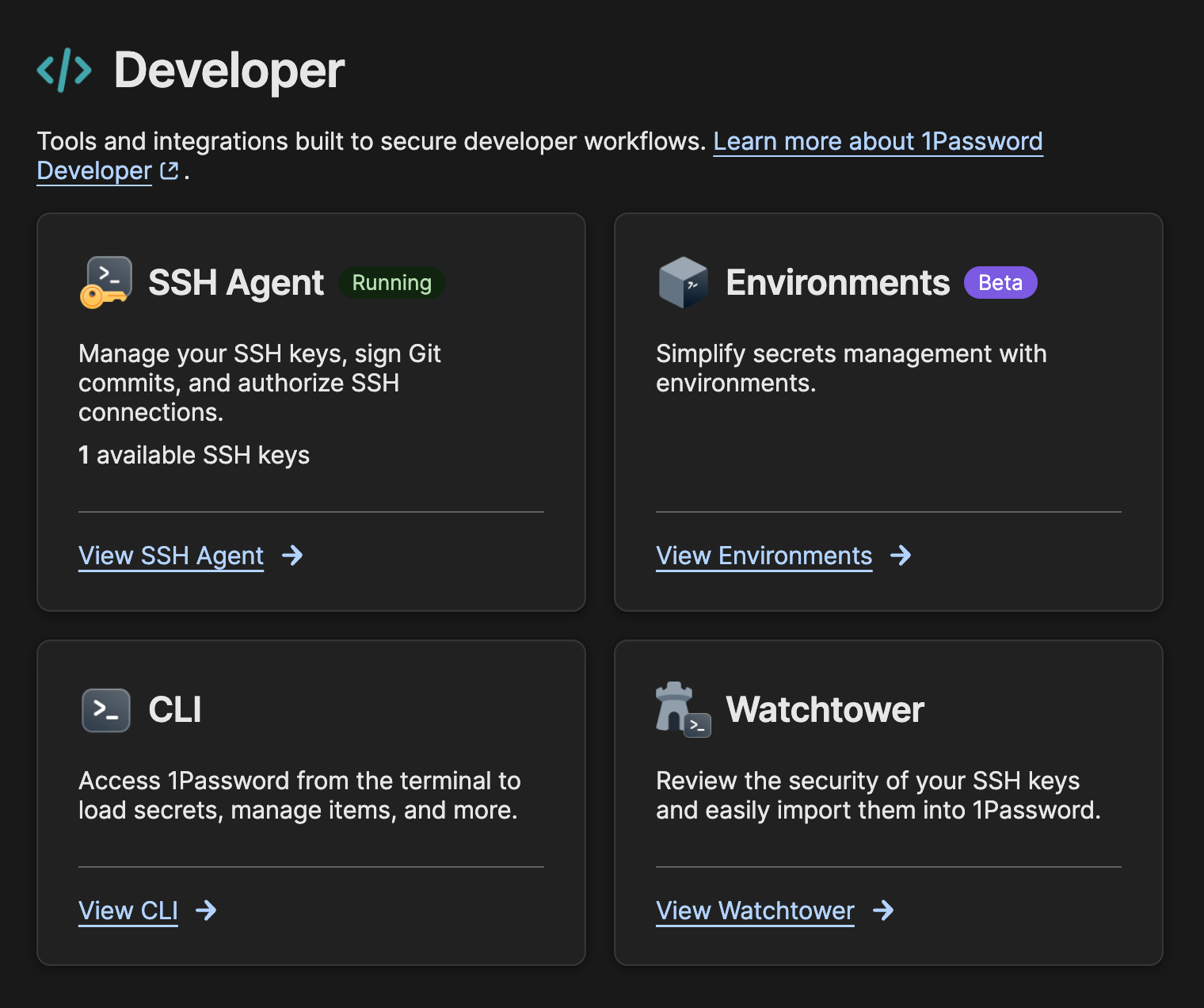The height and width of the screenshot is (1008, 1204).
Task: Follow the View CLI link
Action: click(128, 911)
